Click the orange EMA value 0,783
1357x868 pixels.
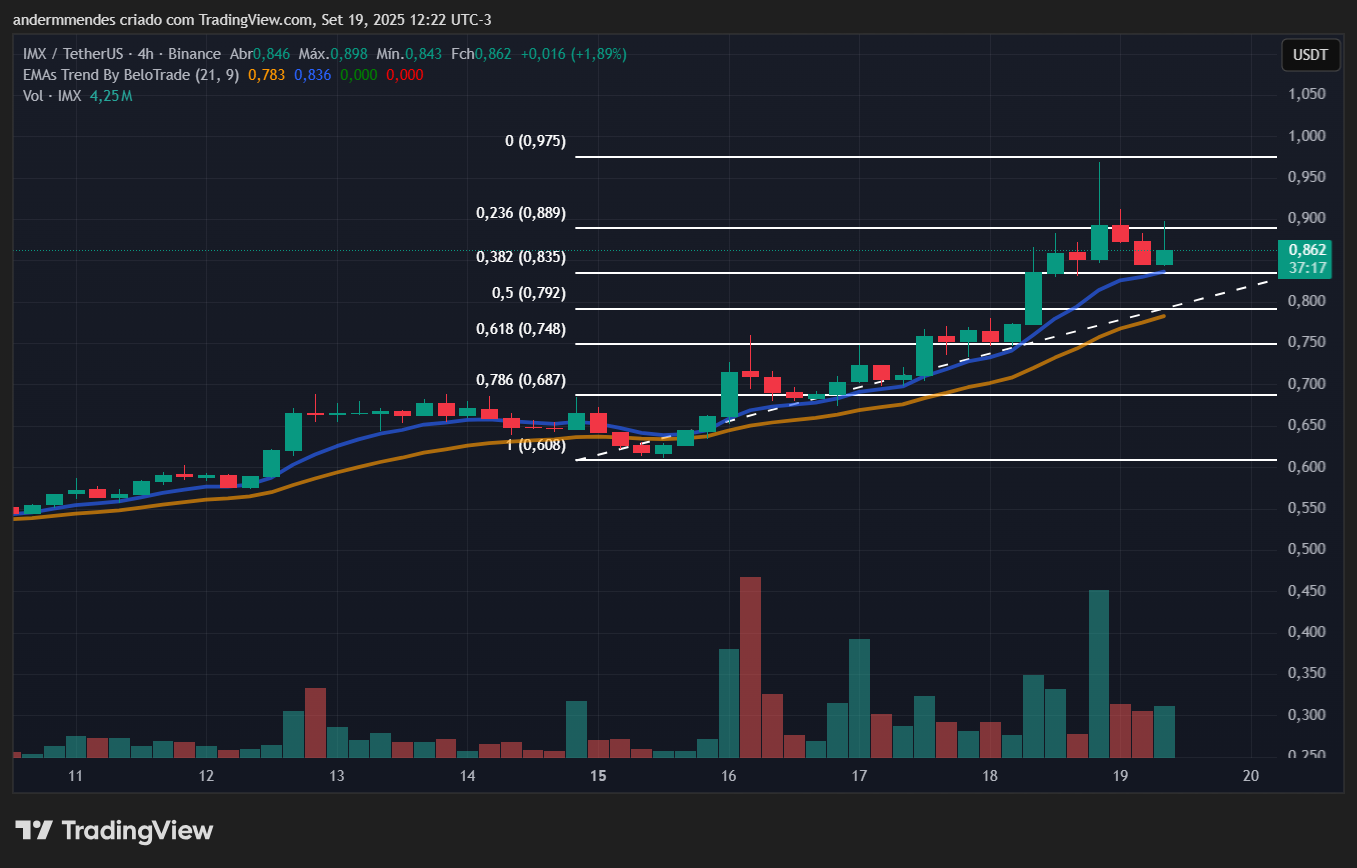point(267,75)
